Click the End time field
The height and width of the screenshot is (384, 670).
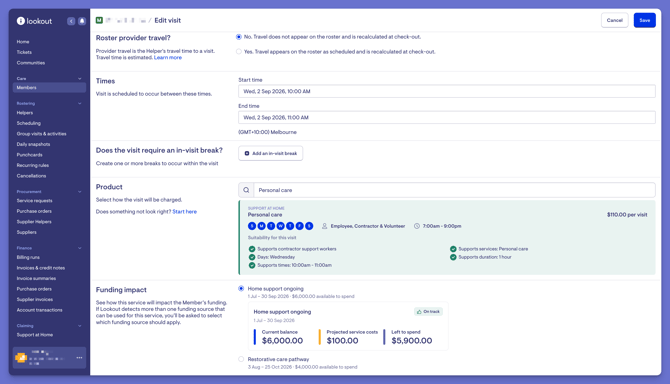click(447, 117)
